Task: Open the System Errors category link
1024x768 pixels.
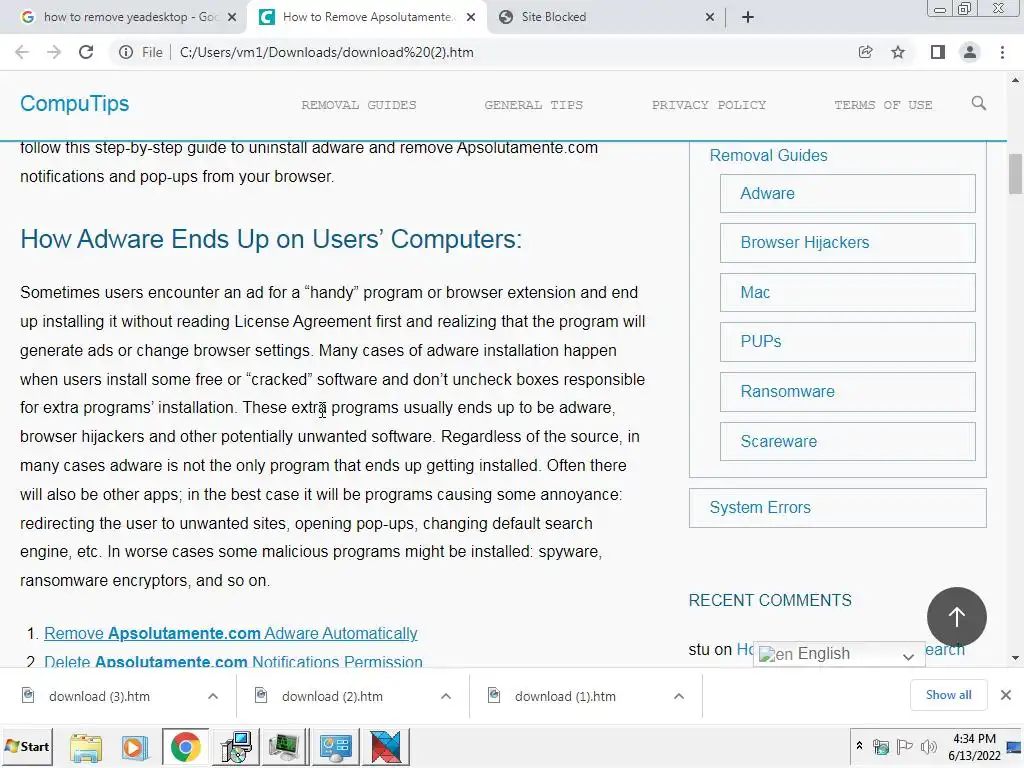Action: click(x=837, y=507)
